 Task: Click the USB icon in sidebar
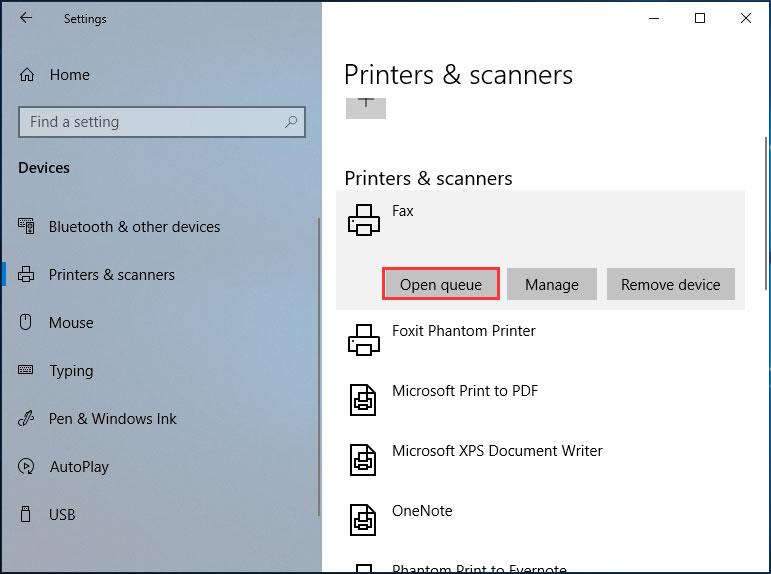[26, 514]
